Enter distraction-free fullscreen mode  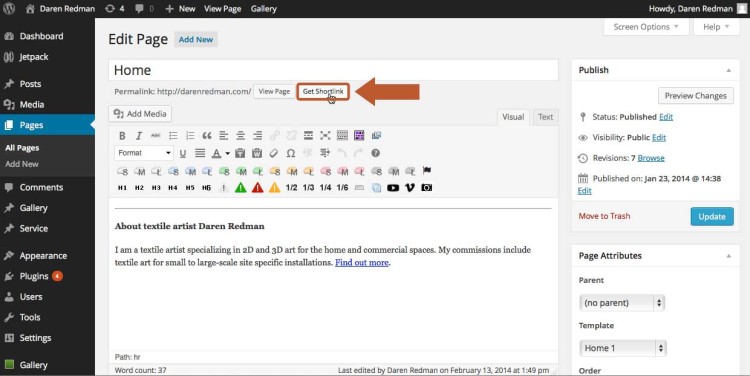point(325,136)
